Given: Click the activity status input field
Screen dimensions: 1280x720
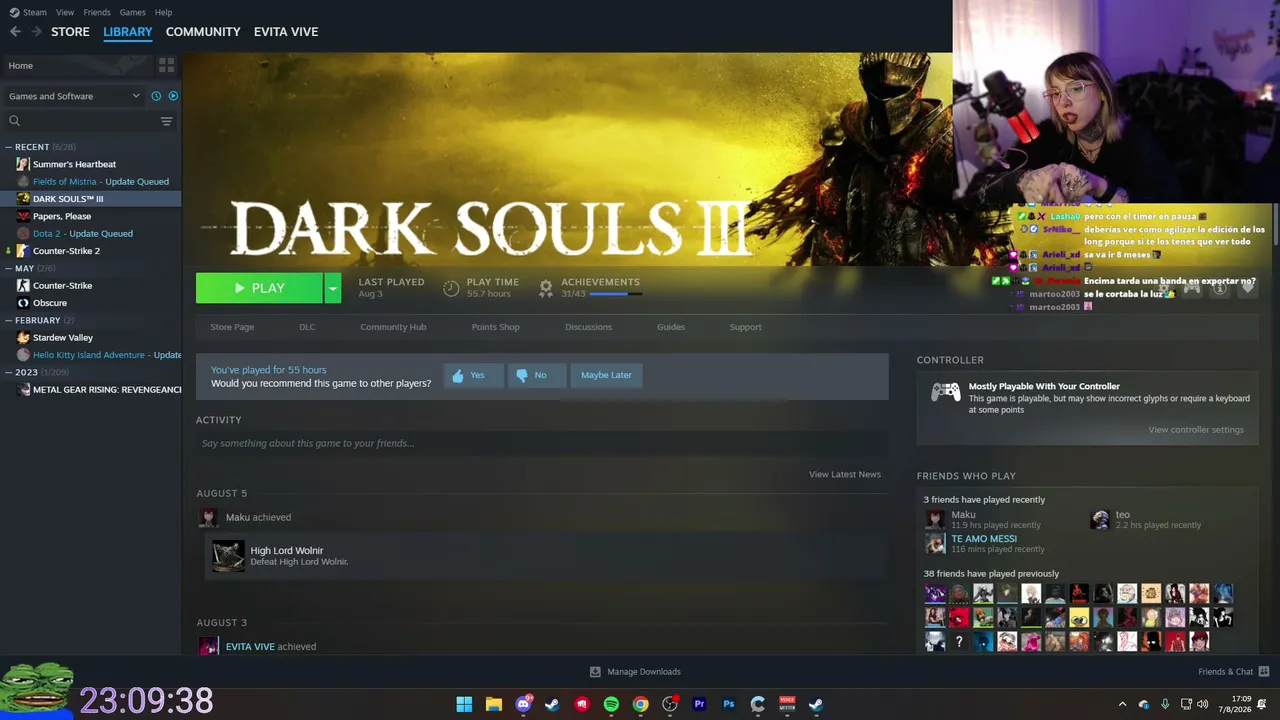Looking at the screenshot, I should tap(542, 443).
